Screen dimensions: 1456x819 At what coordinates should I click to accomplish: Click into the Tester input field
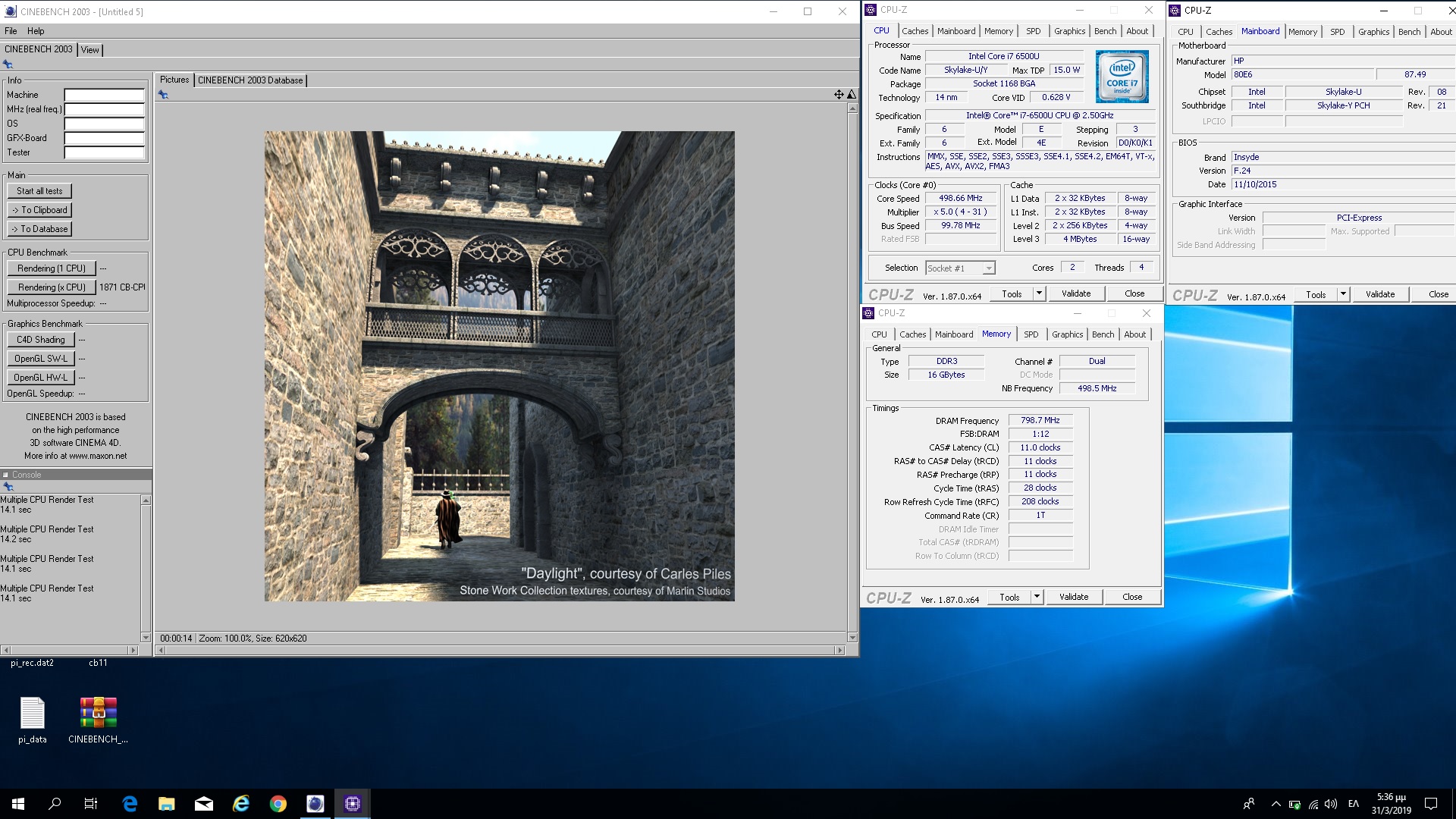105,152
